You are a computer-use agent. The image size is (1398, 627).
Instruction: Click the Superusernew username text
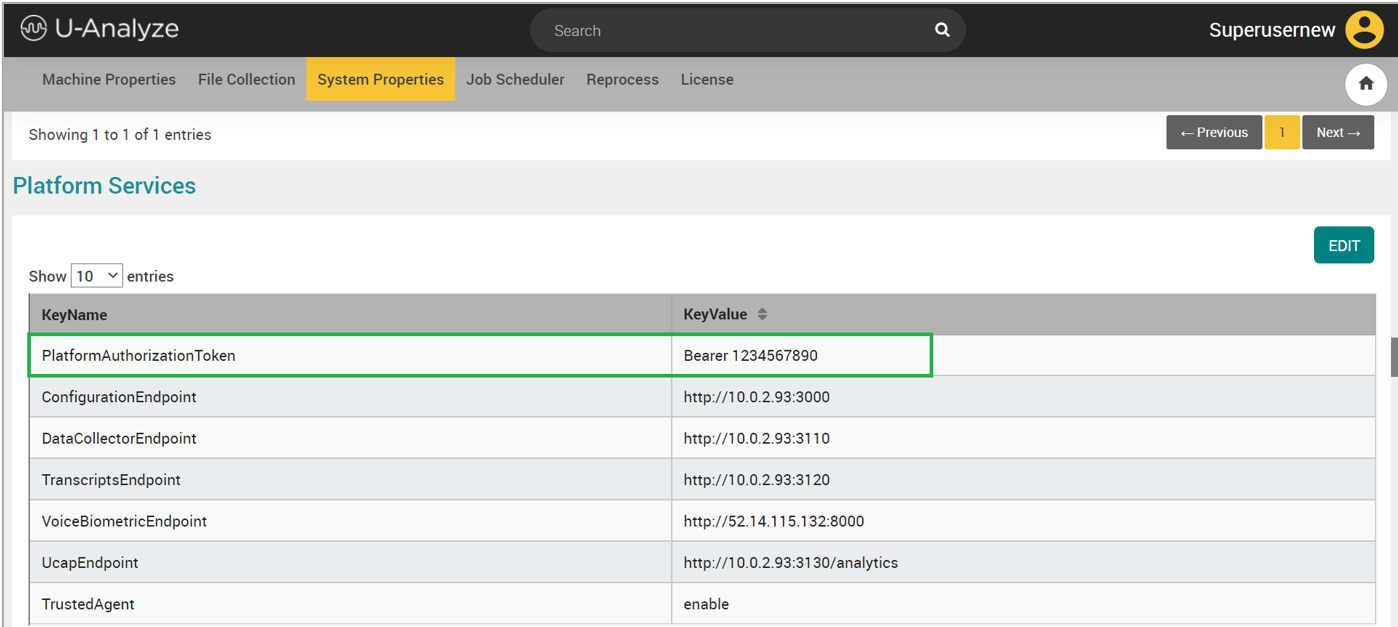(x=1272, y=30)
